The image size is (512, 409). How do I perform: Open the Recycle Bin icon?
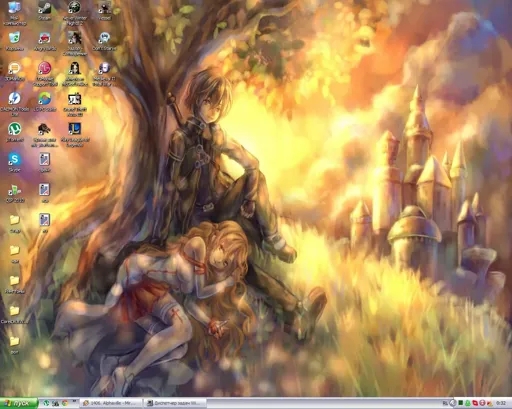coord(14,41)
